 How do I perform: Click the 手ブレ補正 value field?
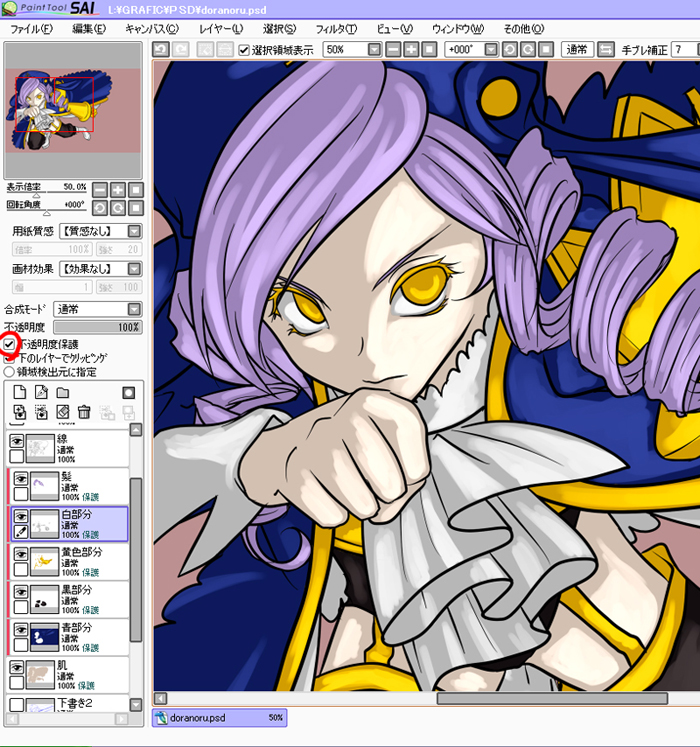(685, 50)
